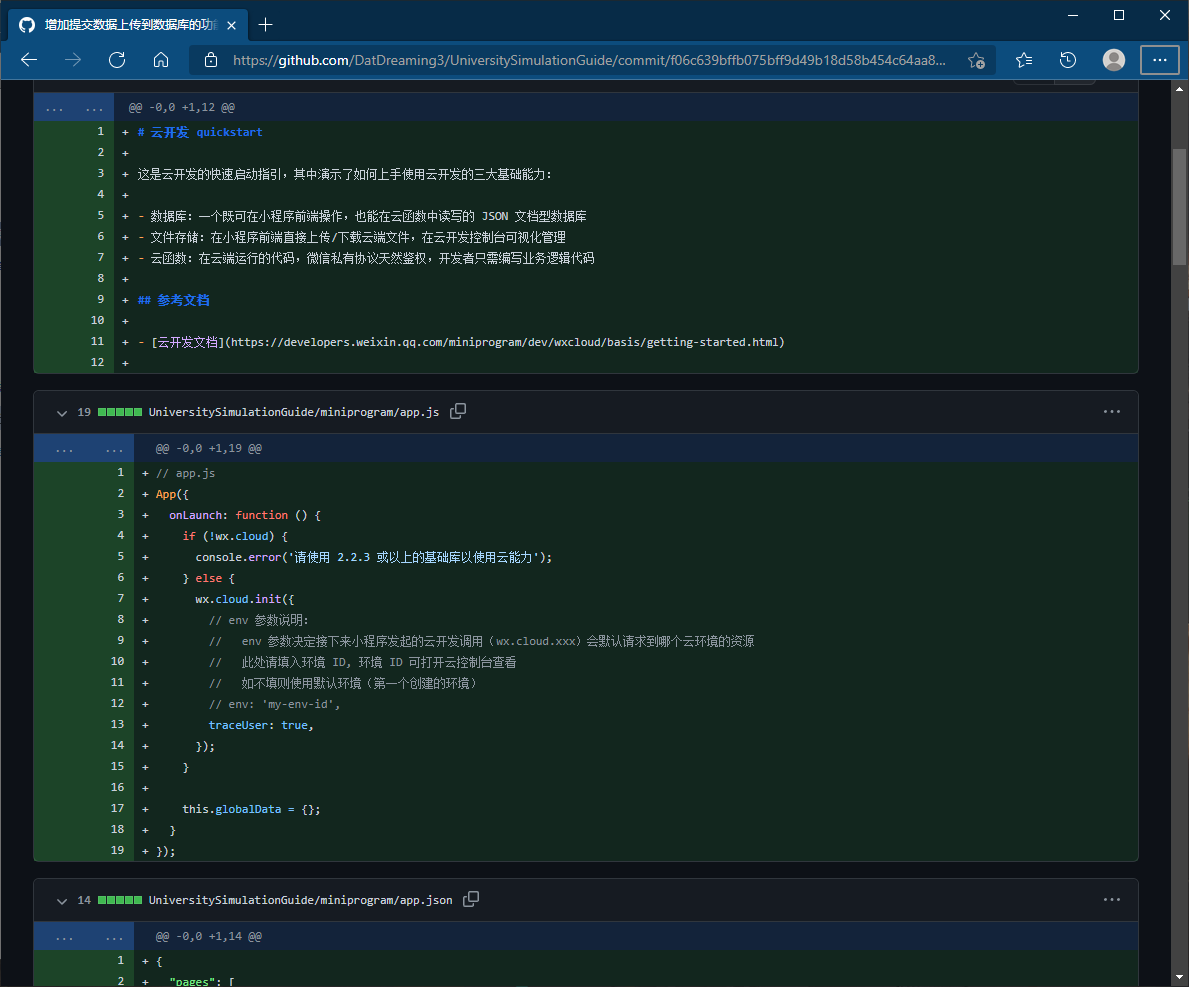This screenshot has height=987, width=1189.
Task: Click the '## 参考文档' heading line
Action: (x=174, y=300)
